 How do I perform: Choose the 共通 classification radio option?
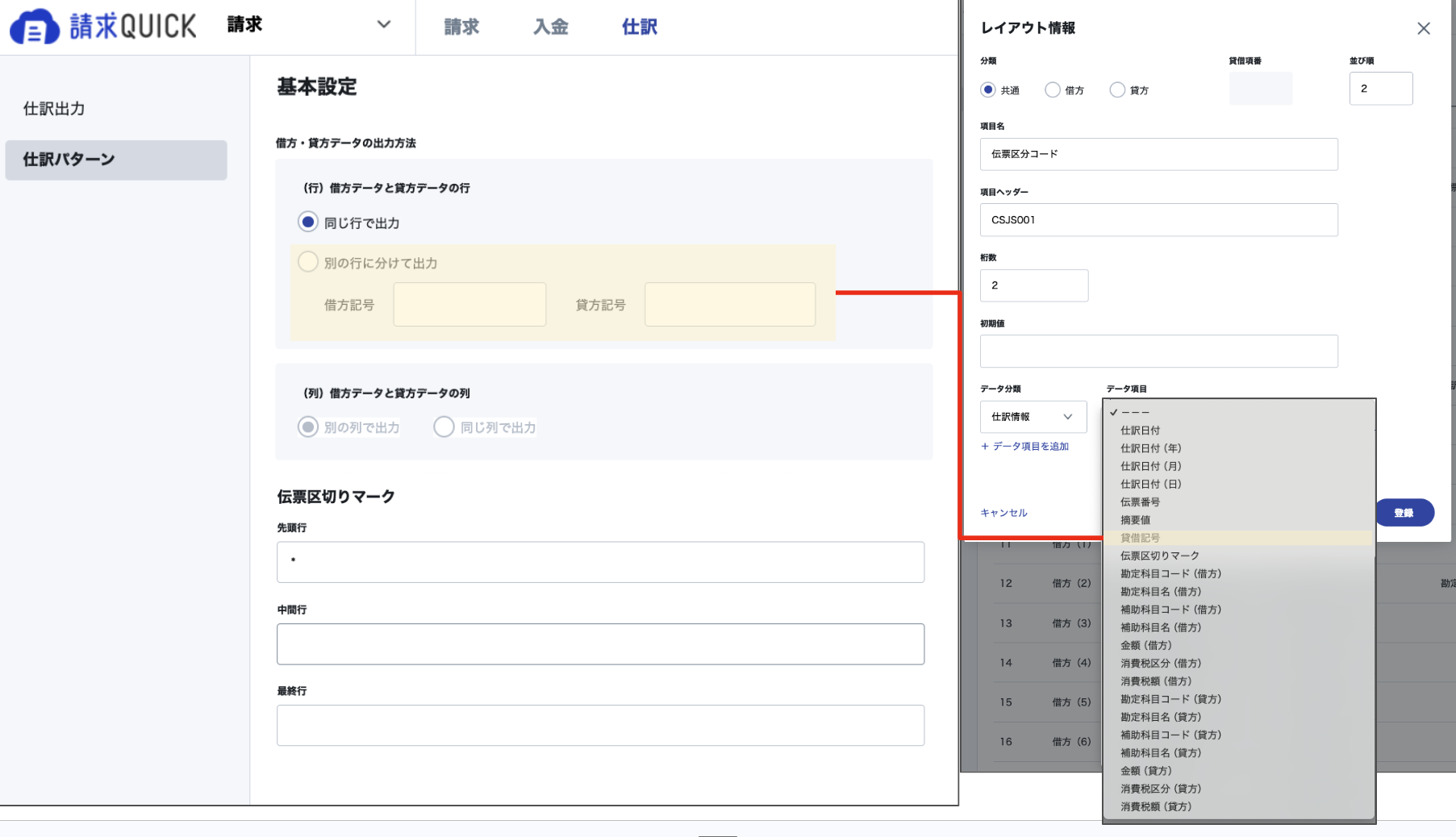click(x=988, y=90)
